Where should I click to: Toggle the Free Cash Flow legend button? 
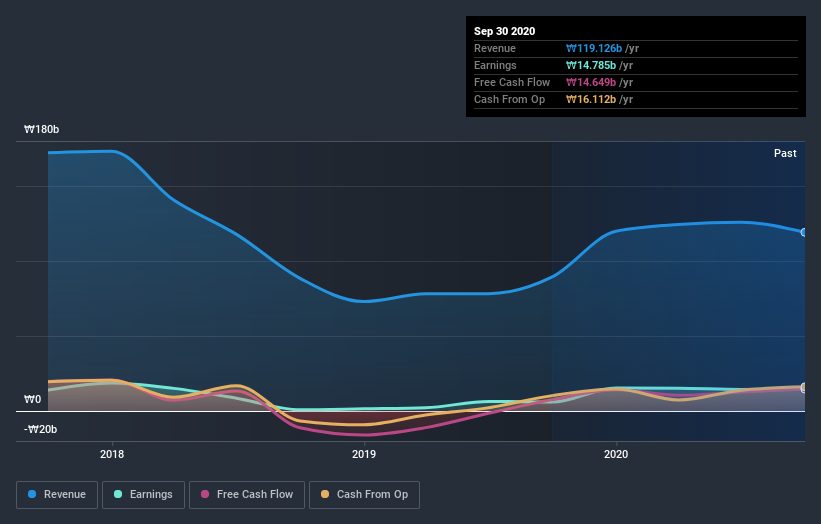coord(247,495)
